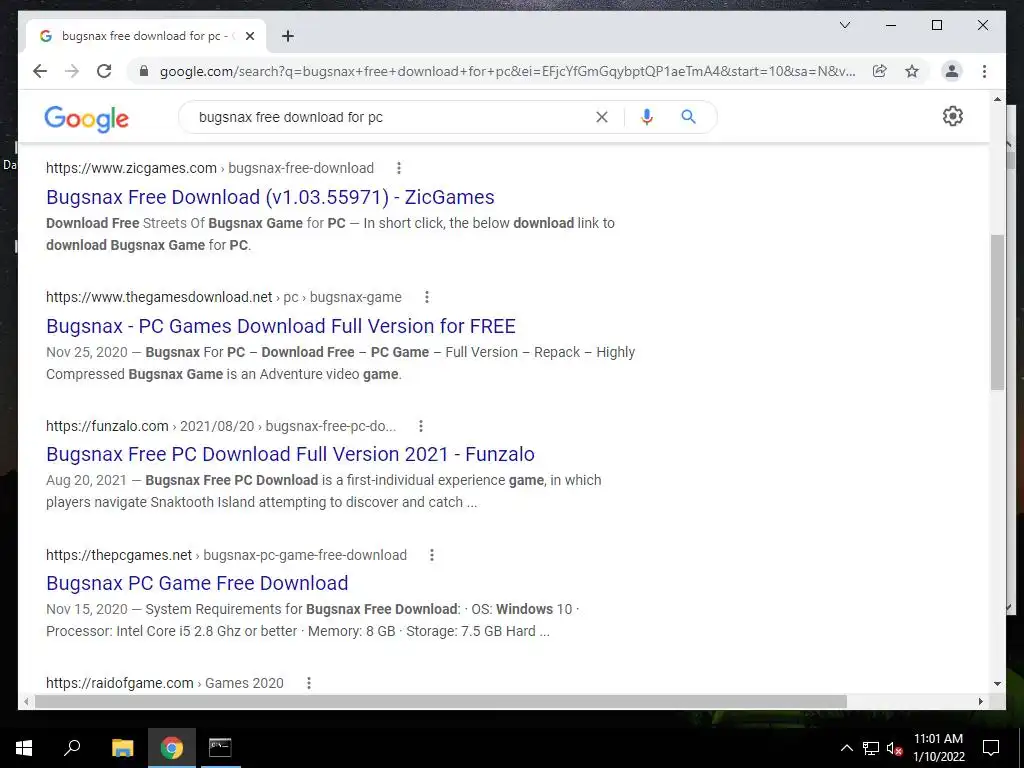Click the scroll down arrow of the page
The image size is (1024, 768).
997,684
